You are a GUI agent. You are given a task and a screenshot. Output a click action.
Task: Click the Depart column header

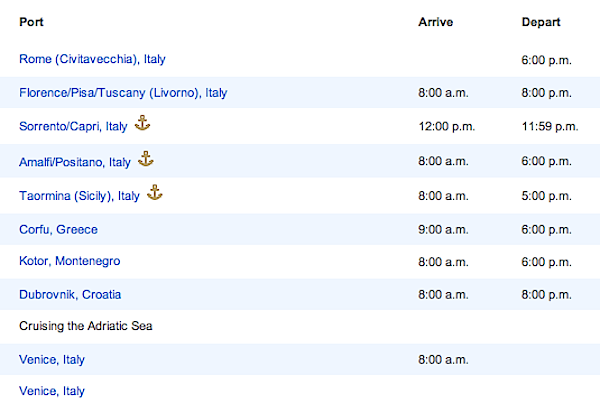point(540,21)
